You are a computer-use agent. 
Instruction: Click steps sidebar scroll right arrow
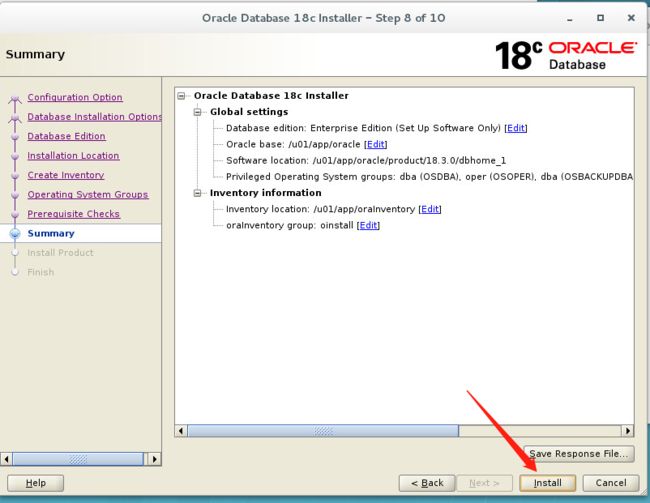click(155, 459)
